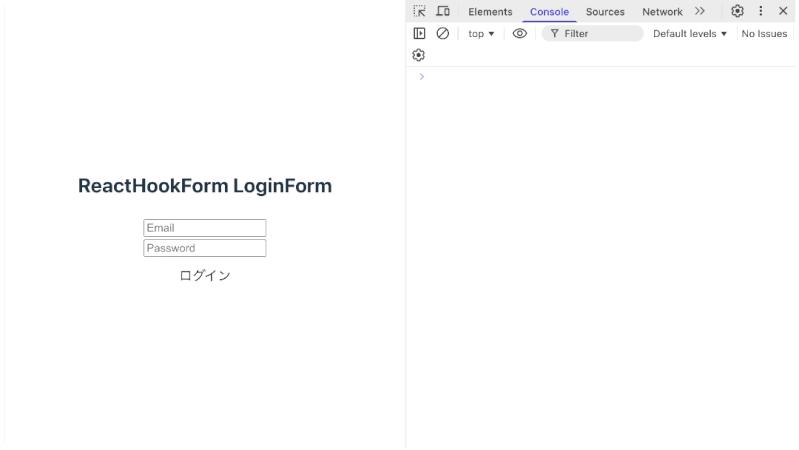This screenshot has width=799, height=450.
Task: Show the console sidebar panel
Action: pyautogui.click(x=420, y=33)
